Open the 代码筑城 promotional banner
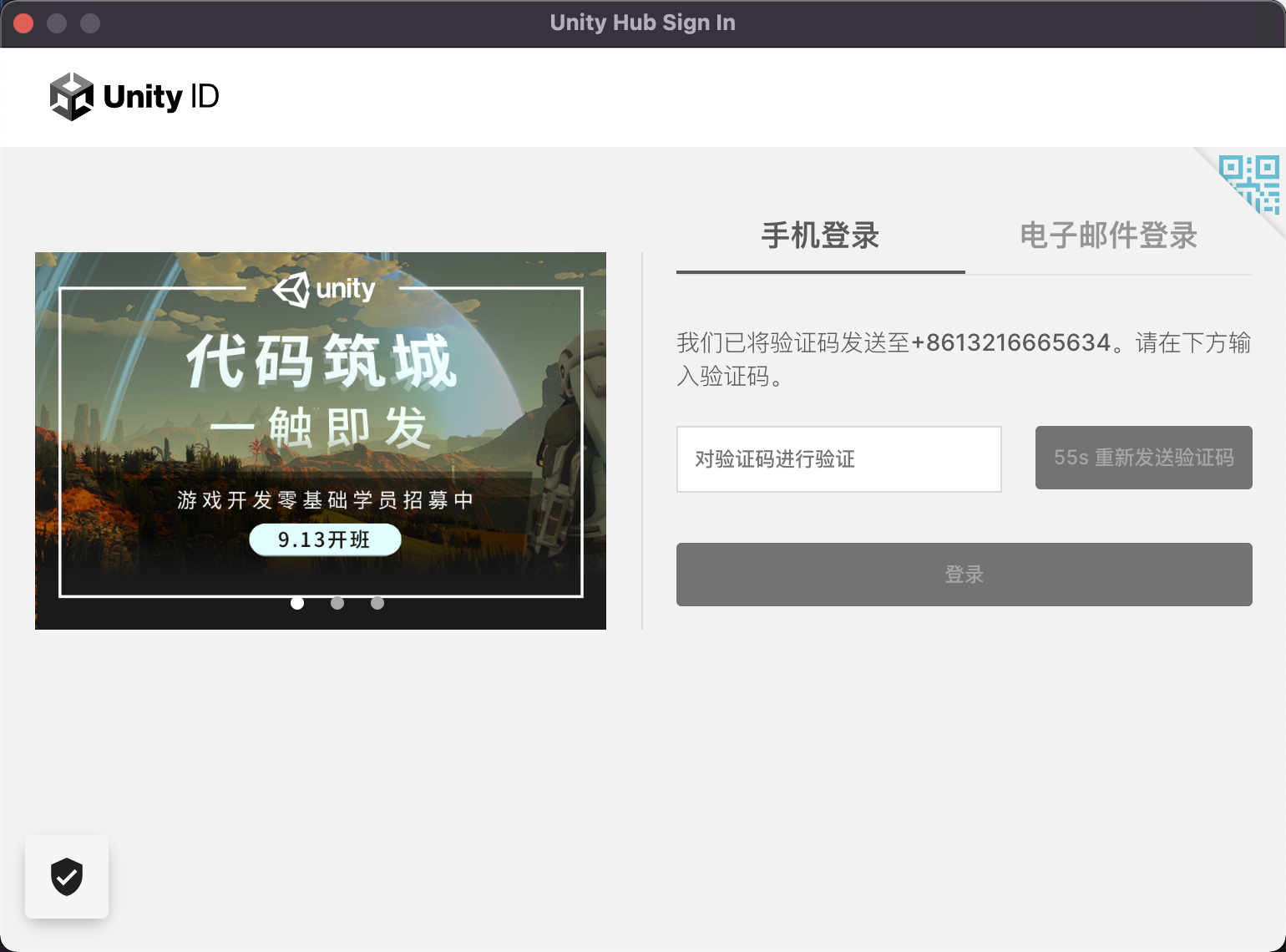 (x=321, y=441)
